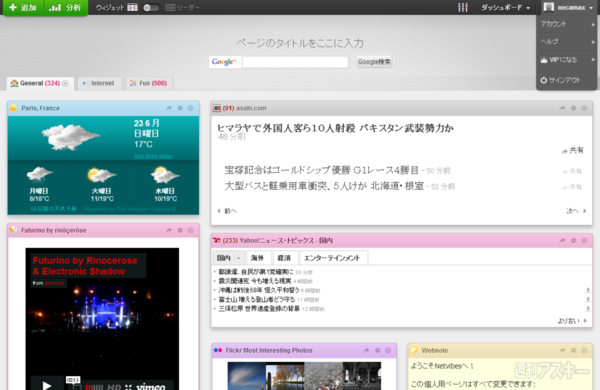The image size is (600, 390).
Task: Click the Google検索 button
Action: [x=374, y=62]
